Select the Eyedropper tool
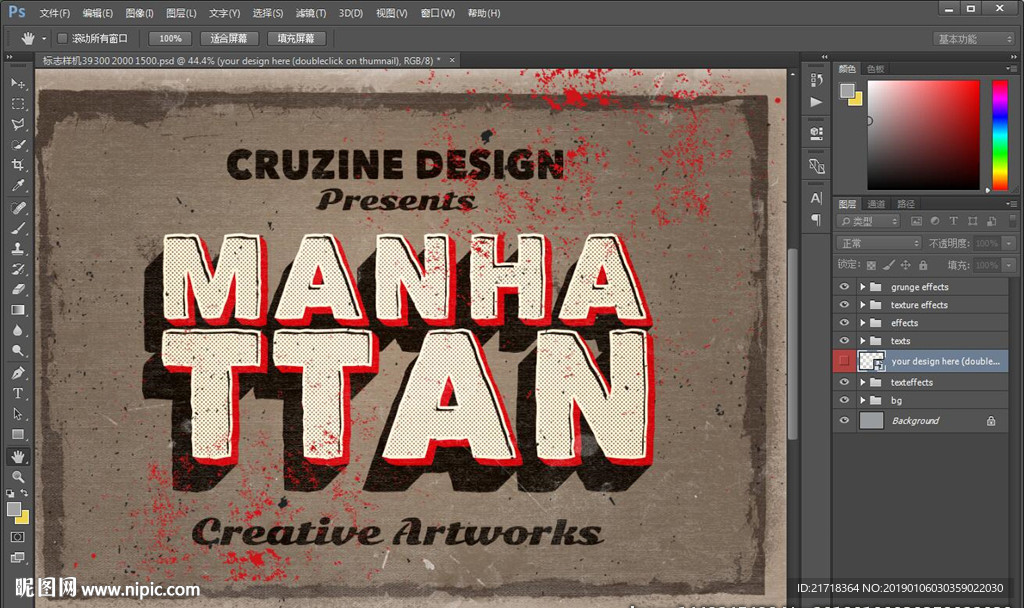 tap(18, 186)
